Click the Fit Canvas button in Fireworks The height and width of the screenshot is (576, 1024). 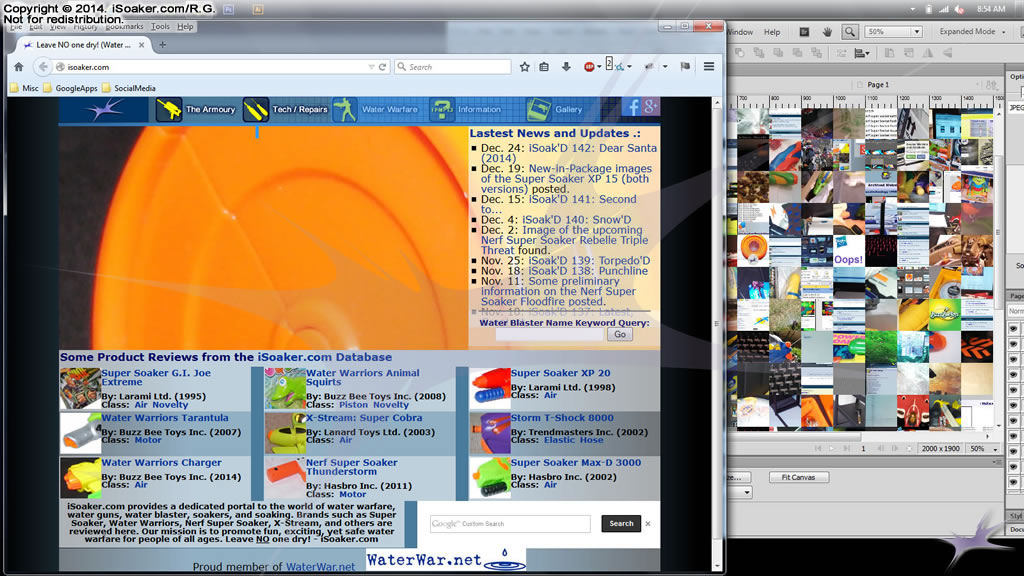(798, 477)
